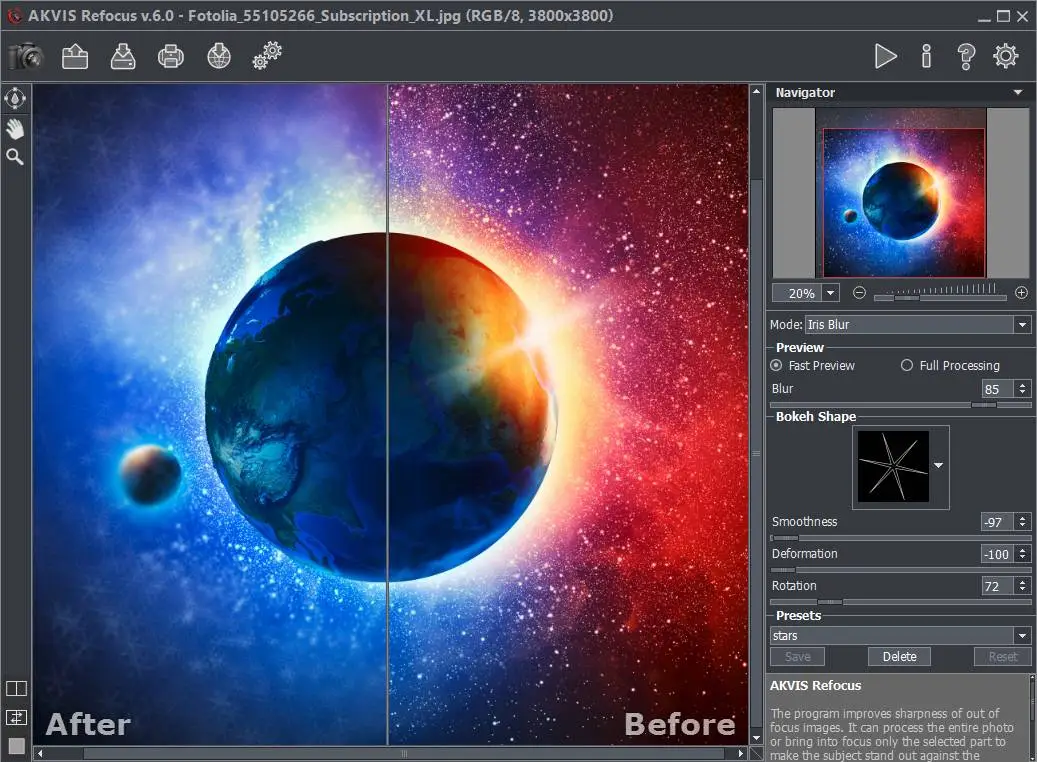This screenshot has width=1037, height=762.
Task: Print the image with the printer icon
Action: [x=171, y=56]
